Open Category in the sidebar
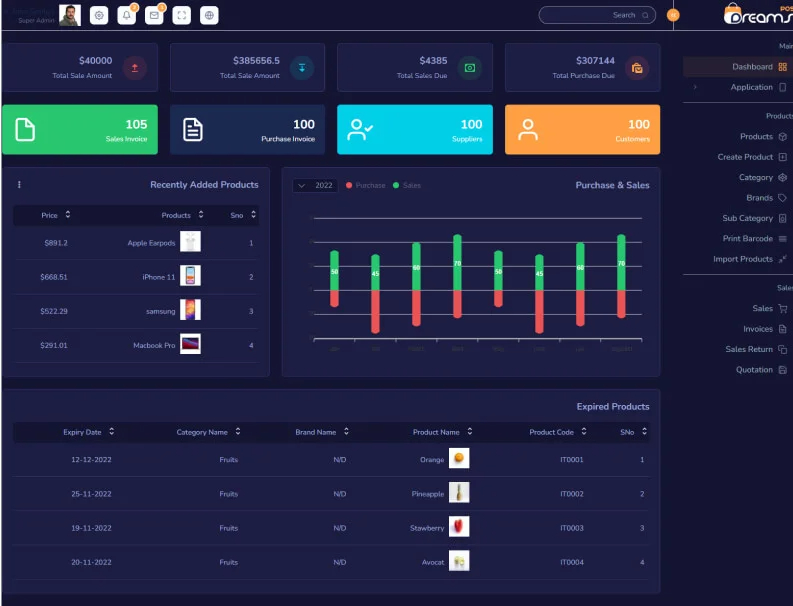 point(756,177)
